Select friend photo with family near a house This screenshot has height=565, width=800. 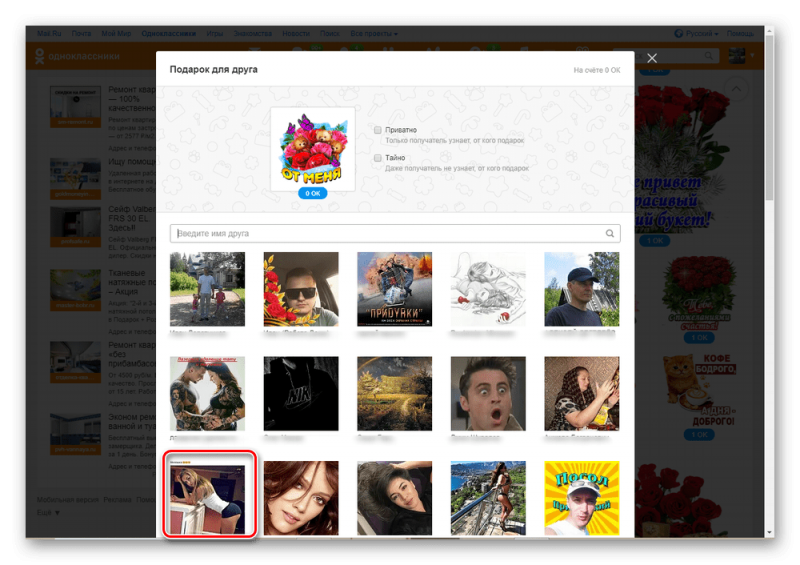click(207, 289)
